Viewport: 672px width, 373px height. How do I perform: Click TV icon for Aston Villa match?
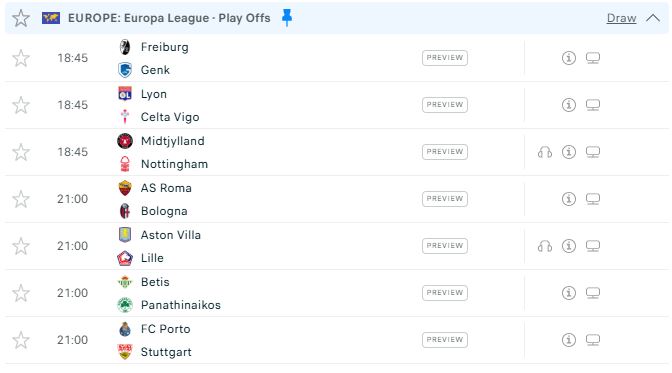pyautogui.click(x=593, y=246)
